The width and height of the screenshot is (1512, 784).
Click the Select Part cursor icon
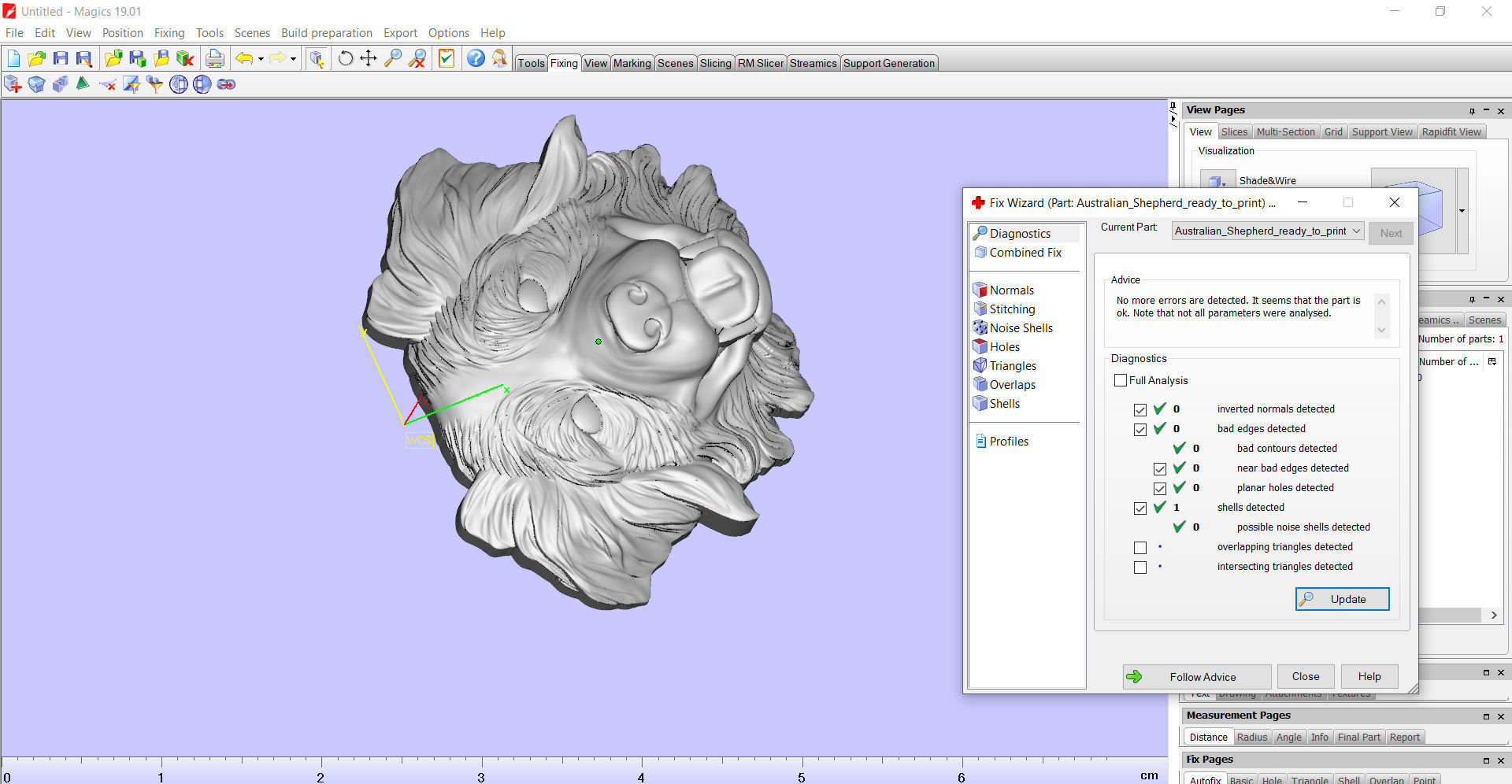(317, 58)
